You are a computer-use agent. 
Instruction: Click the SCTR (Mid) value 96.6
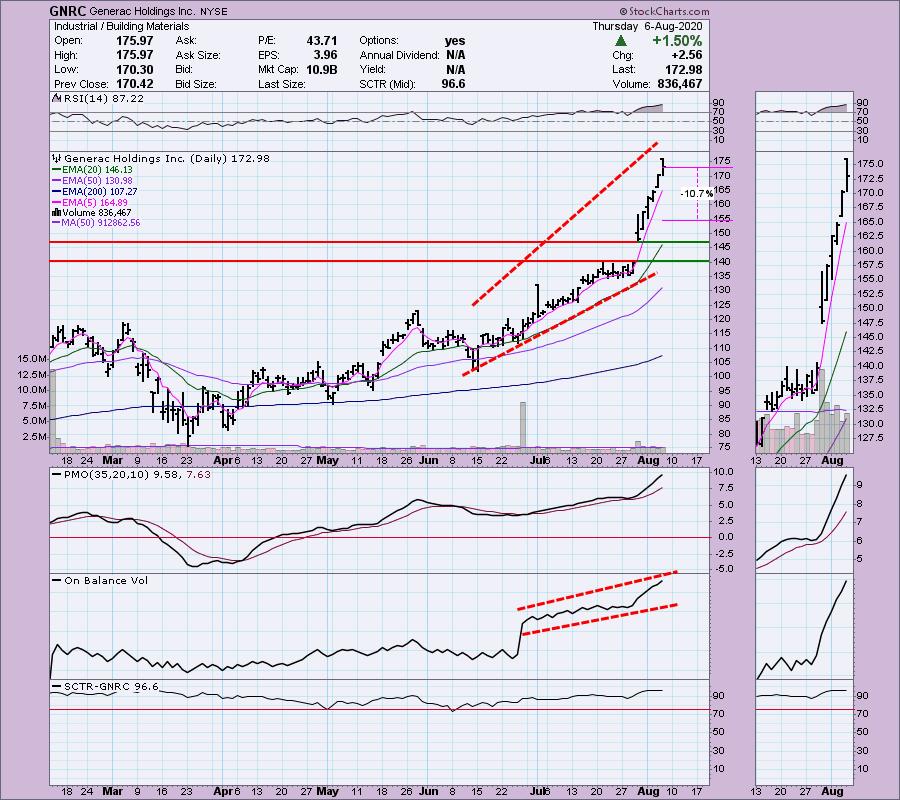[453, 84]
